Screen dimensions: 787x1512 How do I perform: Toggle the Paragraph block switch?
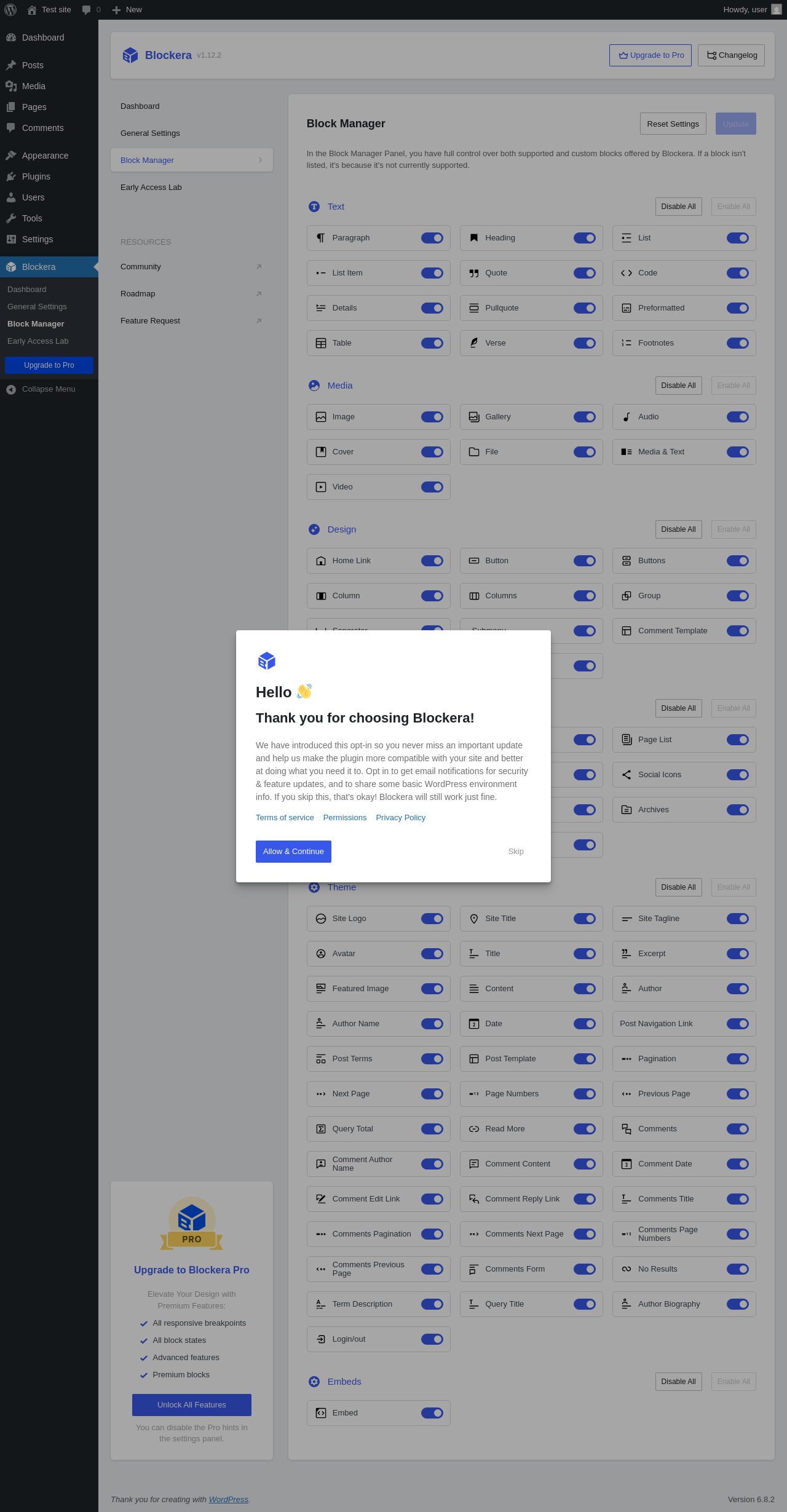click(432, 238)
